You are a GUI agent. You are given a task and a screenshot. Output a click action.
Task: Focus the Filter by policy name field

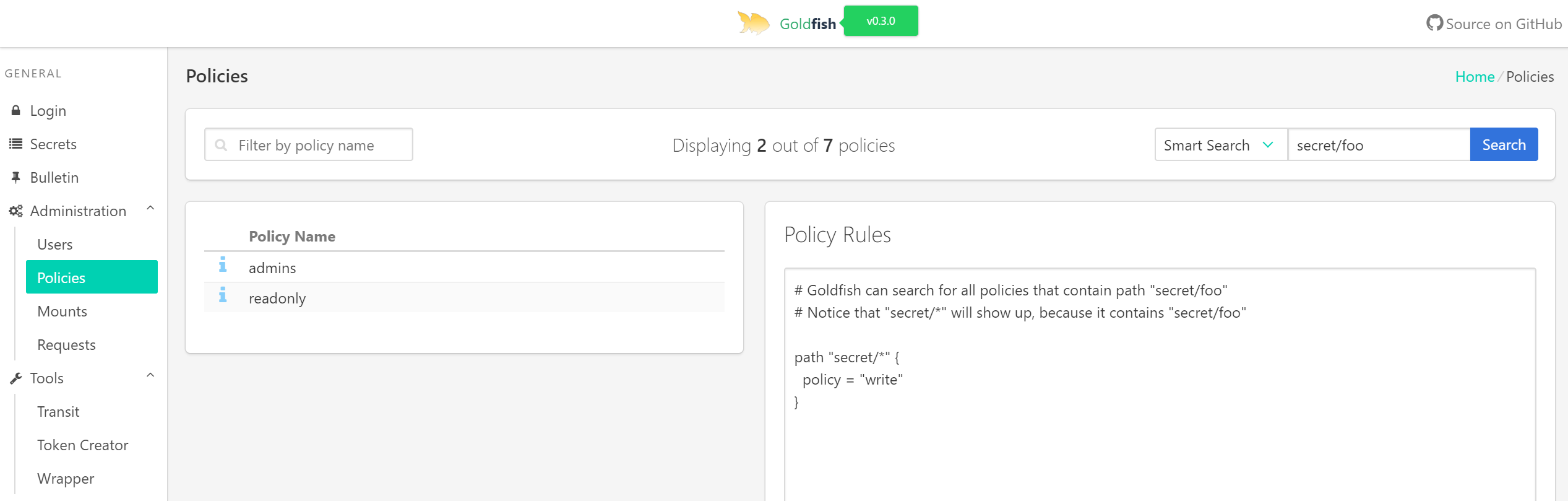tap(309, 145)
